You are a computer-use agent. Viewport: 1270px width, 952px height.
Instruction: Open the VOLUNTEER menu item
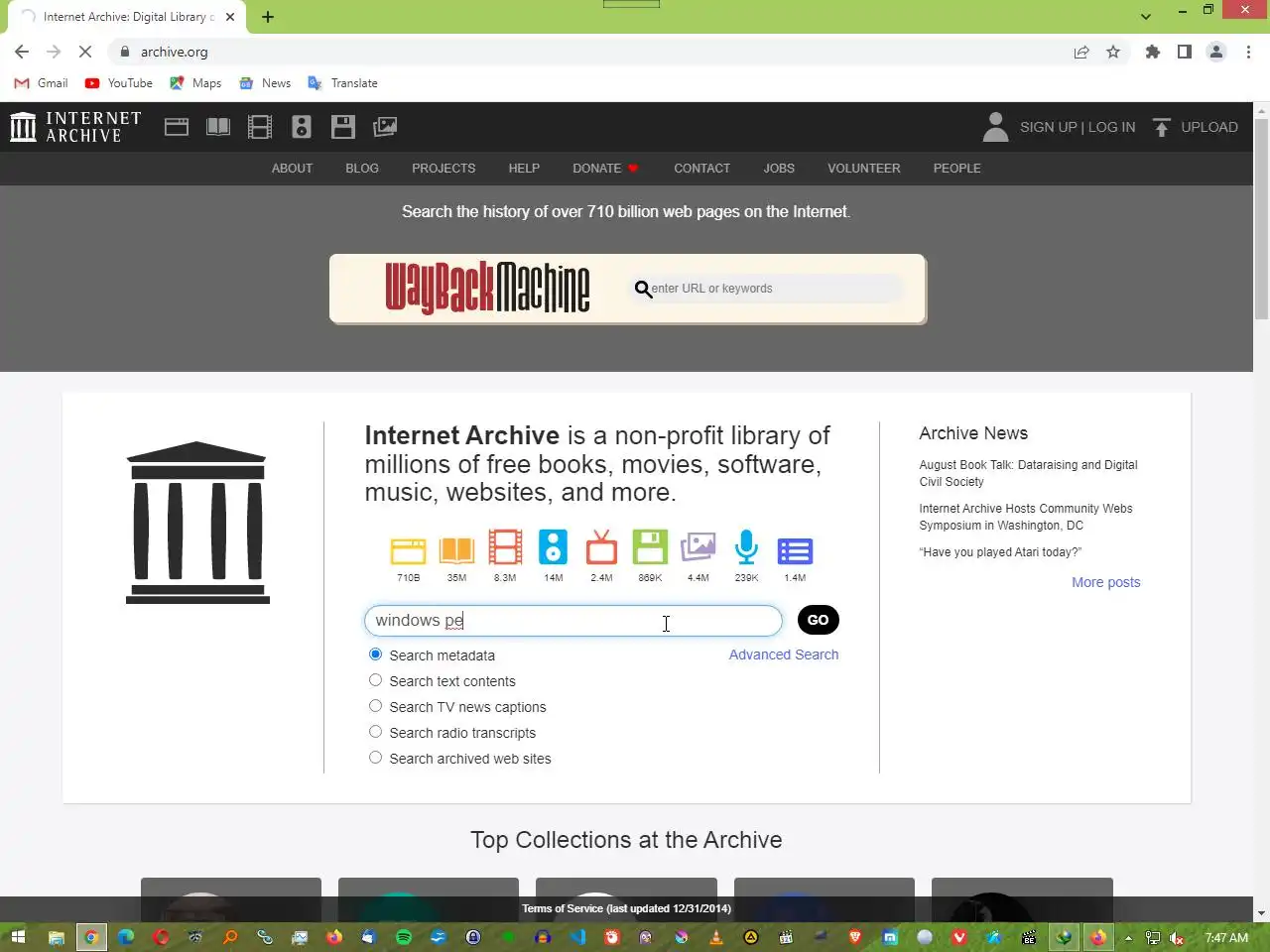[864, 169]
